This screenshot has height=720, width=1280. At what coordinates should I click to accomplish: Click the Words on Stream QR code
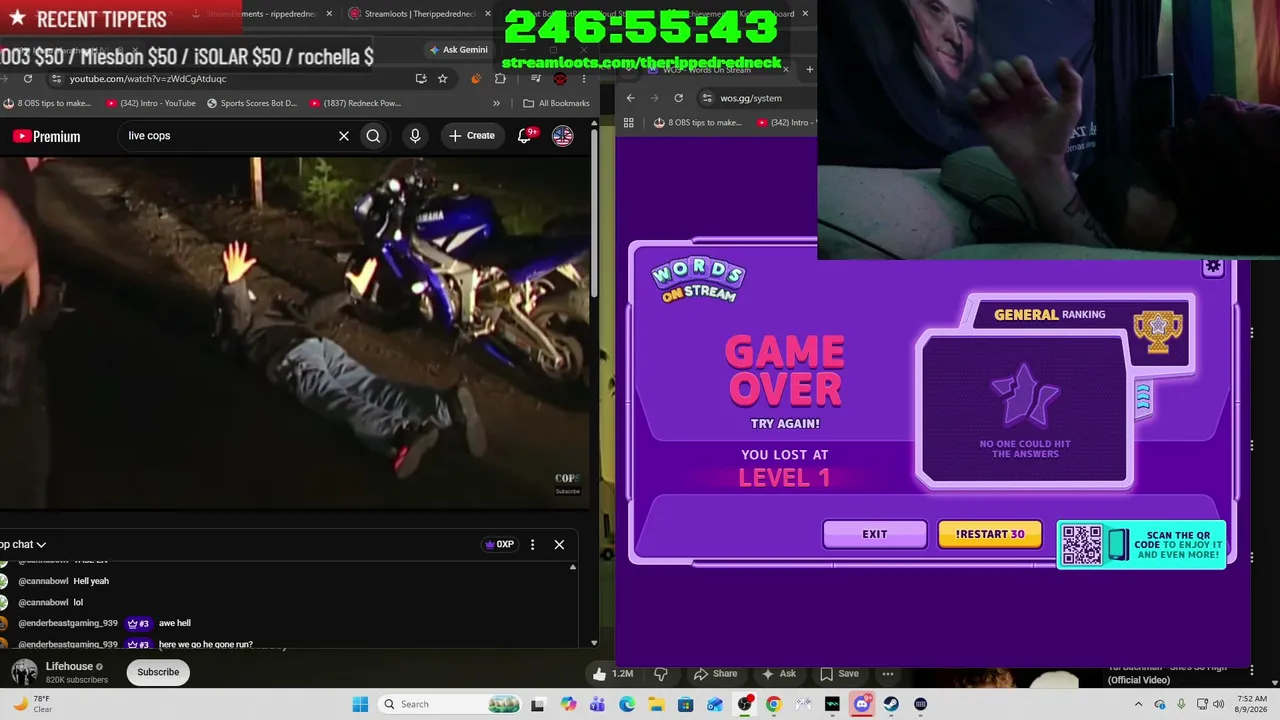(x=1082, y=545)
